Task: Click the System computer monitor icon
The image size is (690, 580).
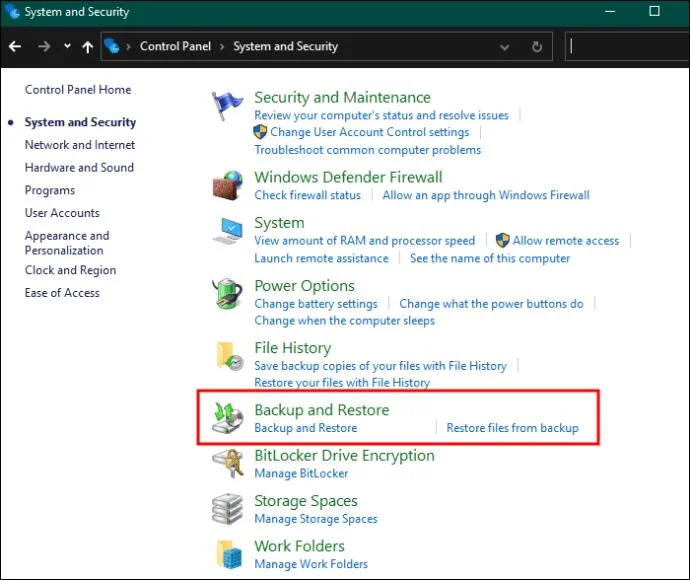Action: (227, 231)
